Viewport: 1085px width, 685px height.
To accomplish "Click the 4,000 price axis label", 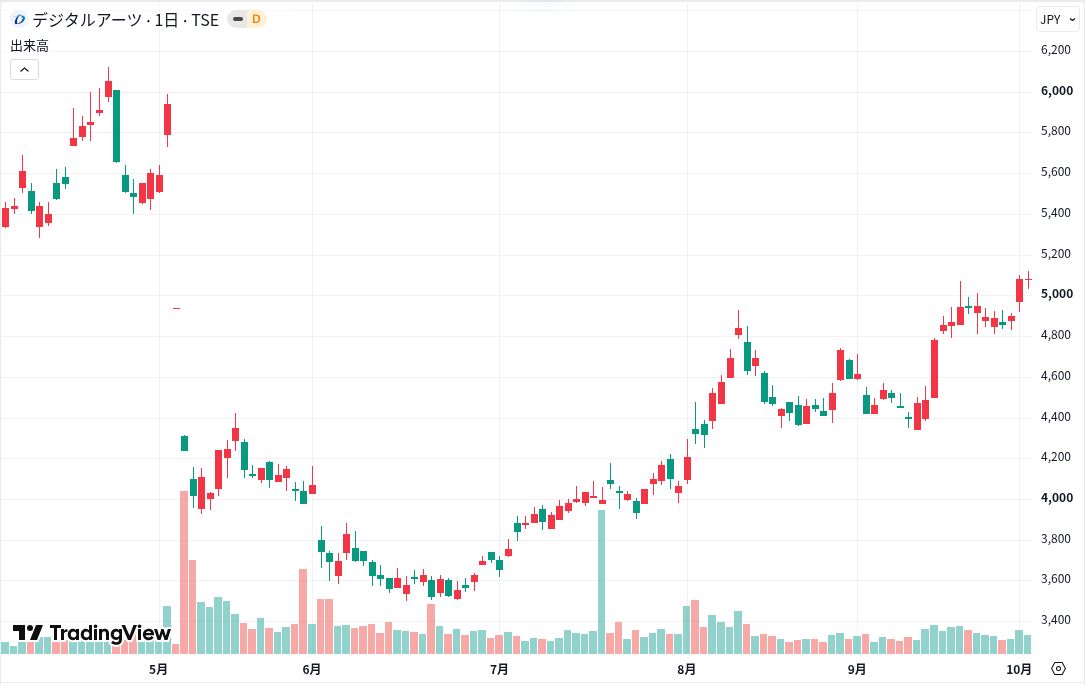I will click(1057, 497).
